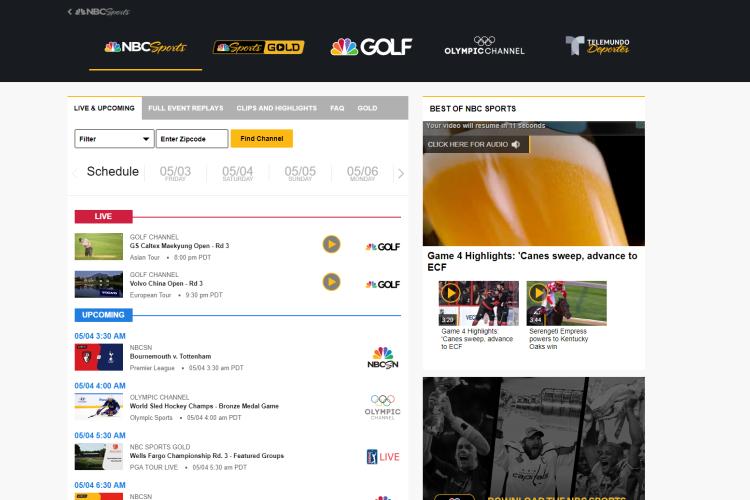Screen dimensions: 750x500
Task: Open the NBC Sports app download banner
Action: click(x=534, y=438)
